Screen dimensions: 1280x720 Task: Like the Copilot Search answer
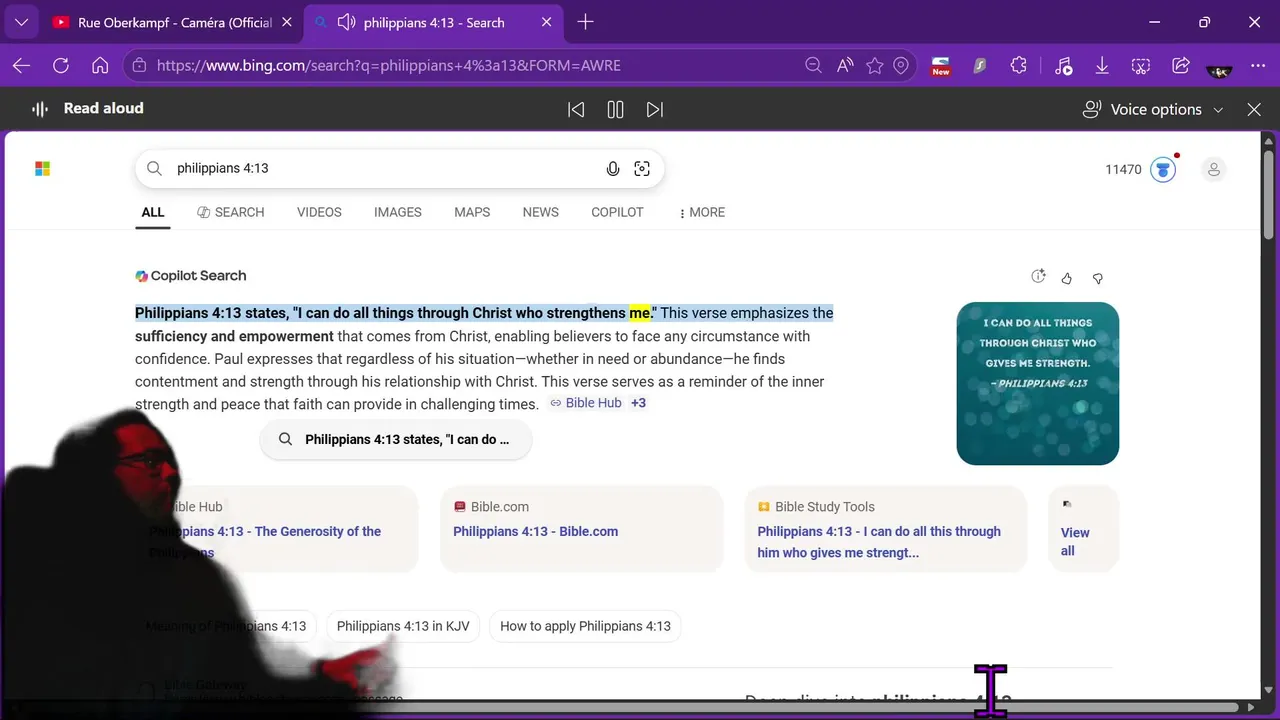[1066, 278]
